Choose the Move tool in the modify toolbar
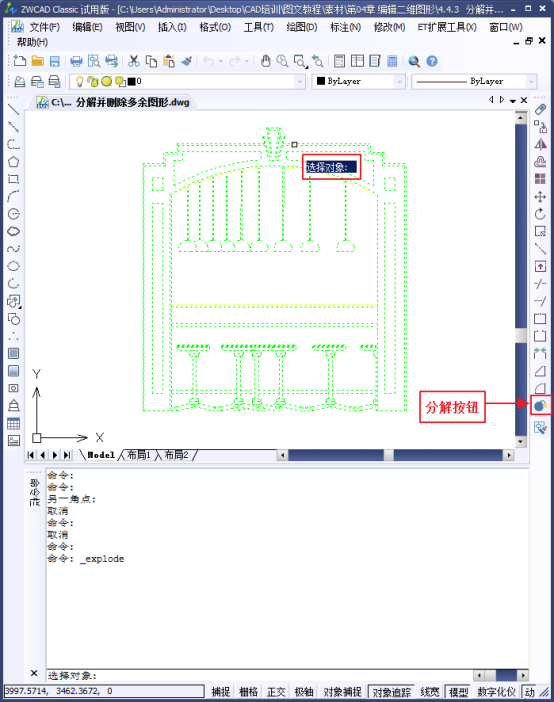 [540, 197]
